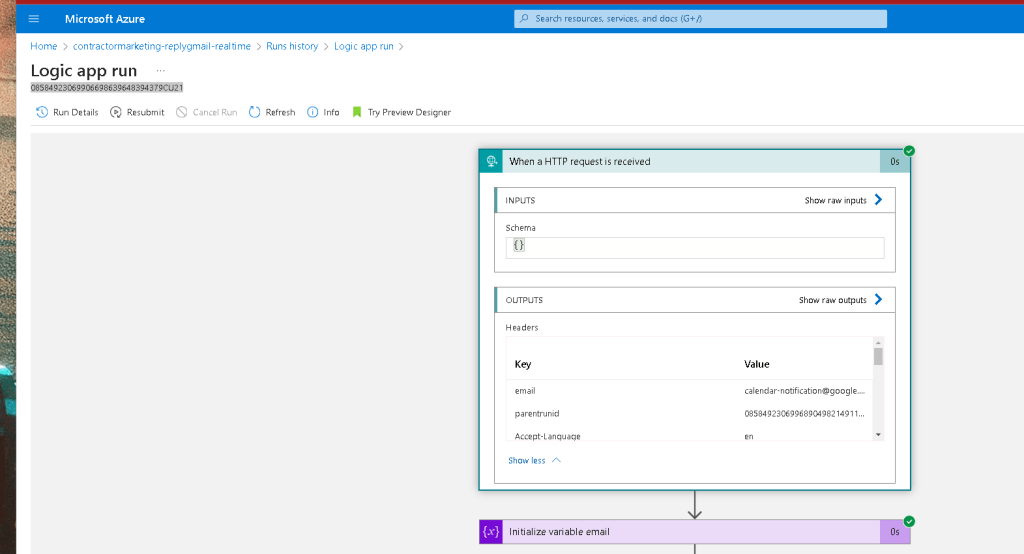Open Try Preview Designer
This screenshot has height=554, width=1024.
409,112
